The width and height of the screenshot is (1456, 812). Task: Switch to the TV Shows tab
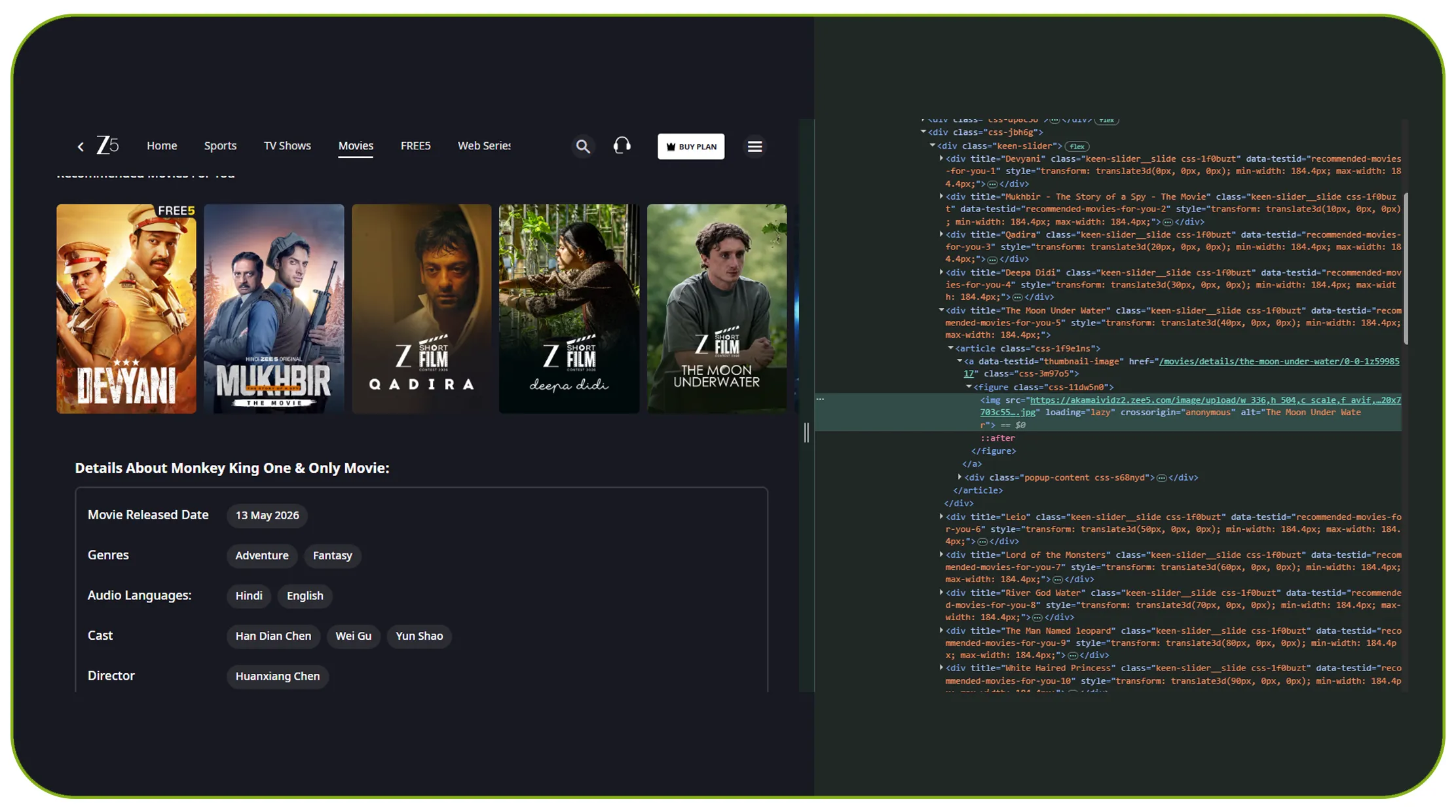click(x=288, y=145)
